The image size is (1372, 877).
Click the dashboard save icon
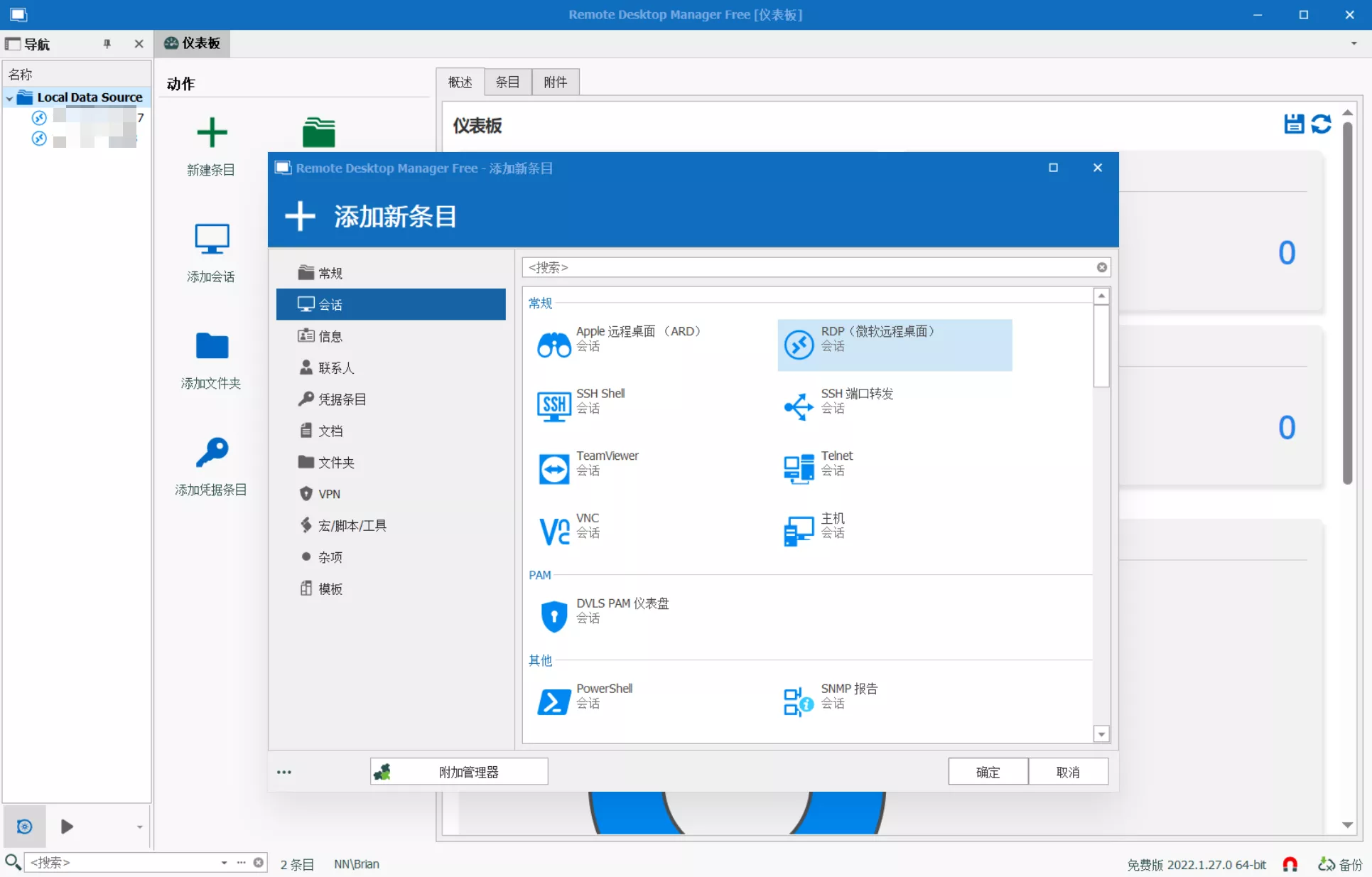1294,124
